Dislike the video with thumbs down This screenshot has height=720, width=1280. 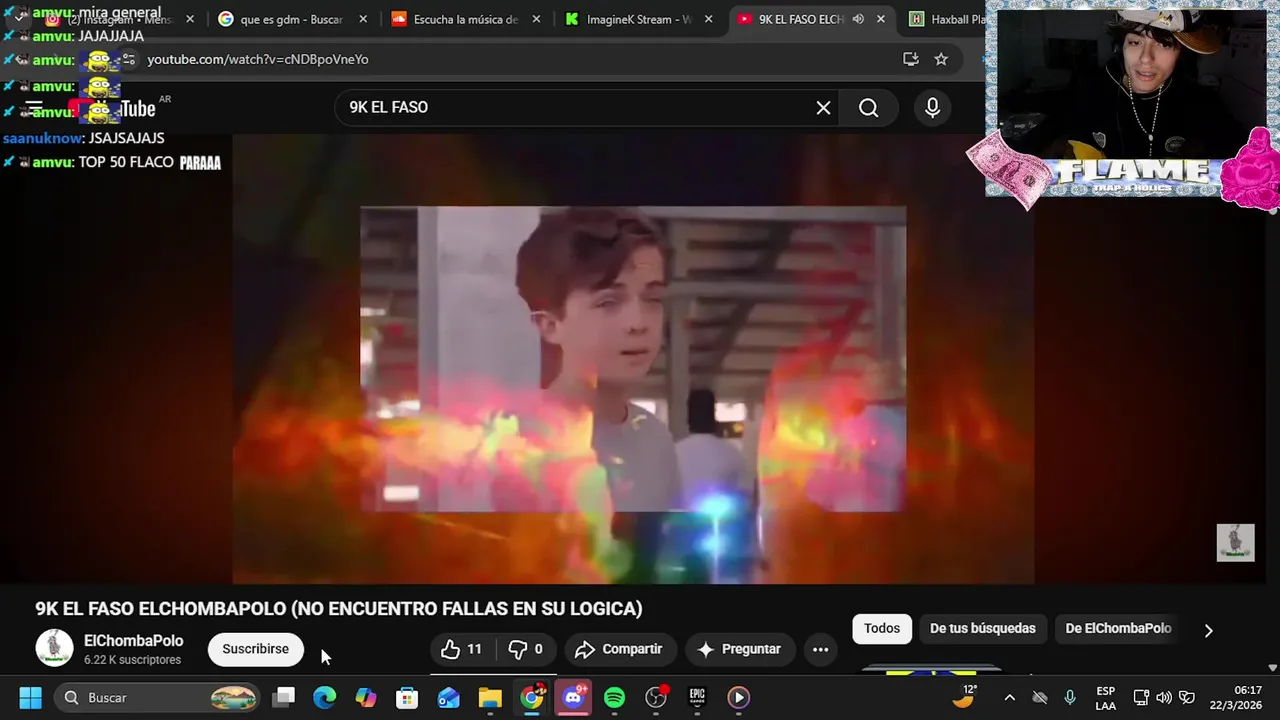[525, 649]
